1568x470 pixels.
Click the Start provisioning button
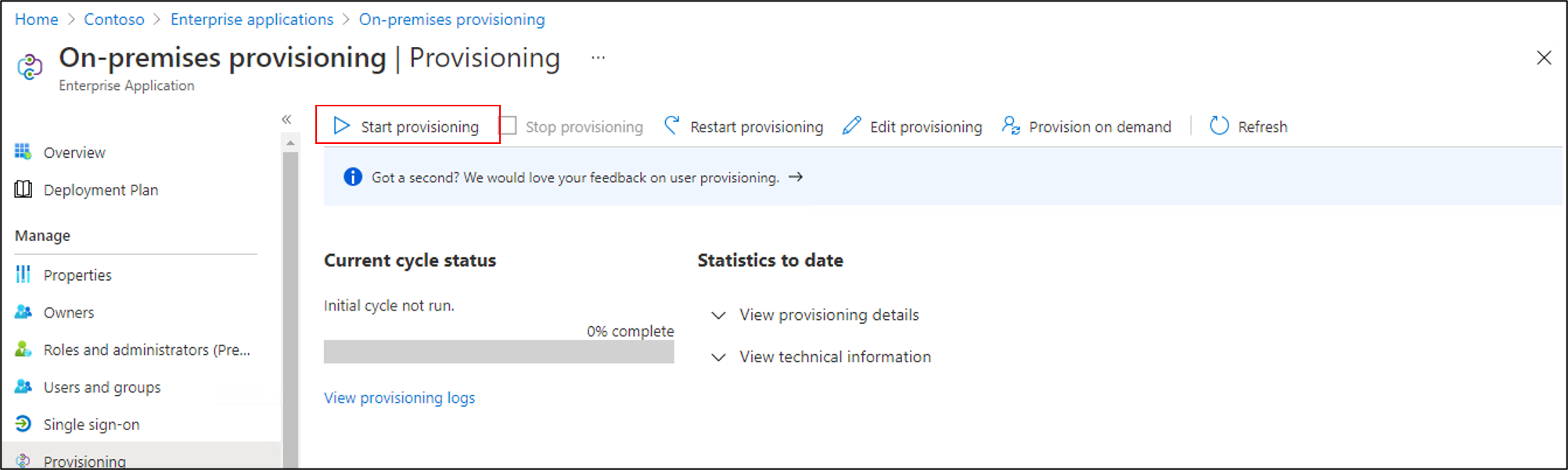[408, 126]
